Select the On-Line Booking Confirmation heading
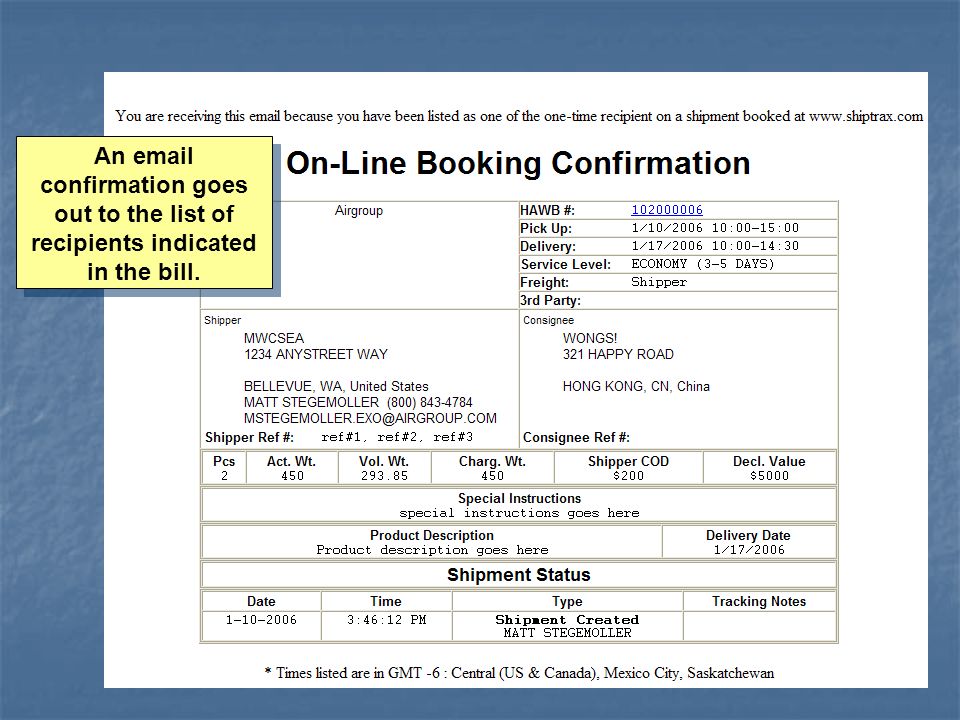960x720 pixels. click(x=518, y=163)
